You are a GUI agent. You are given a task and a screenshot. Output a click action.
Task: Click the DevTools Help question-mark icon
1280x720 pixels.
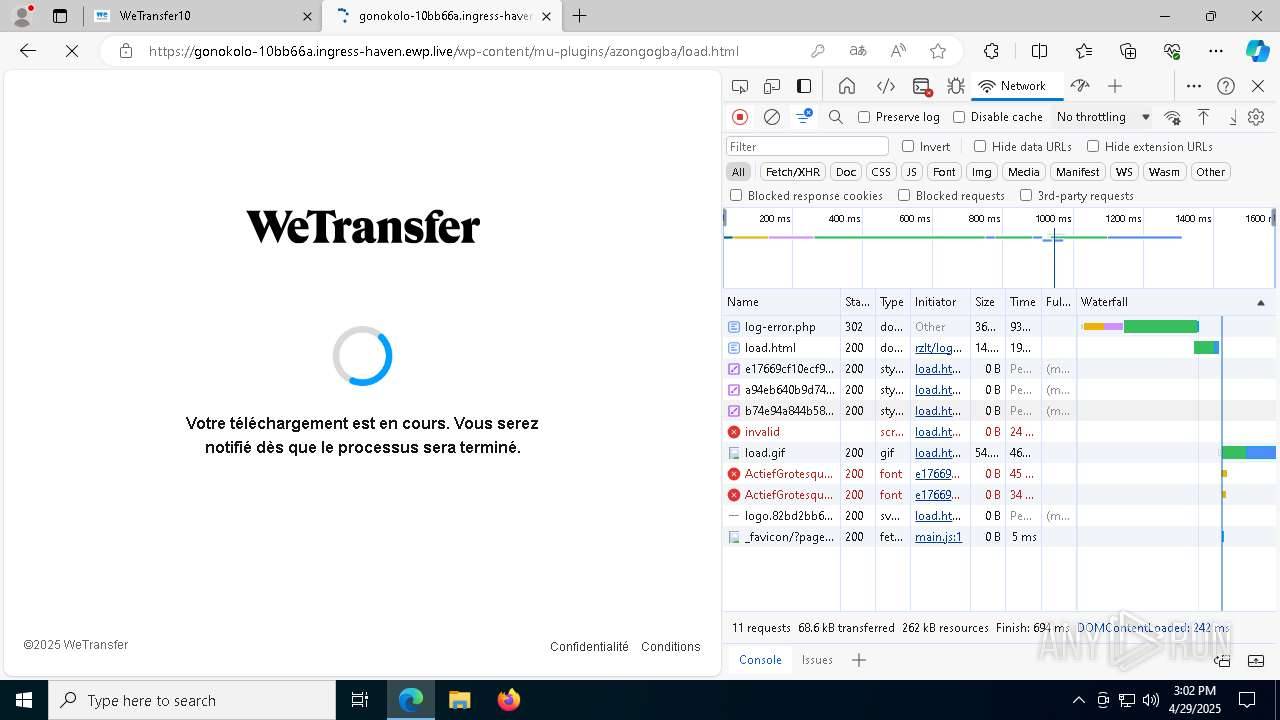click(x=1226, y=86)
